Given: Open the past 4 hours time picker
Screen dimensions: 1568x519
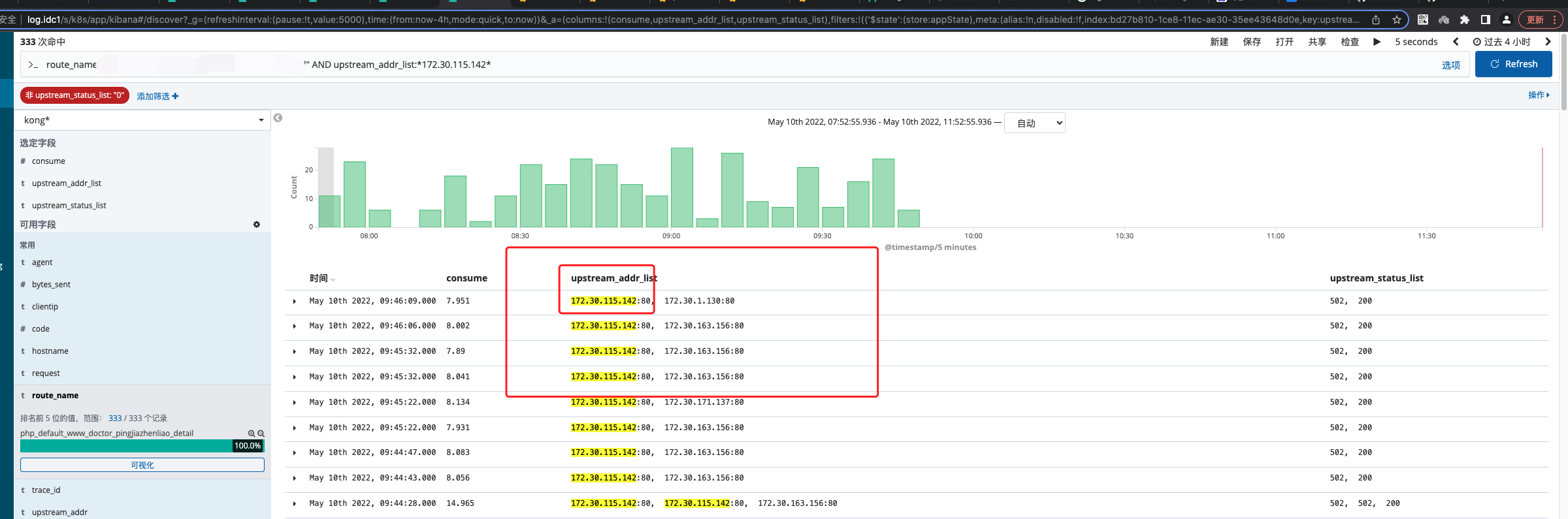Looking at the screenshot, I should pyautogui.click(x=1502, y=42).
